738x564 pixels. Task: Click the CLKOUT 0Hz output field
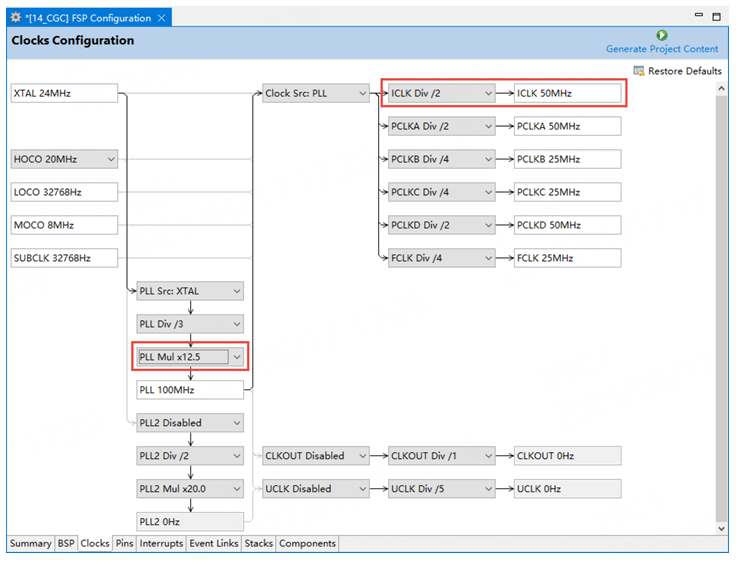[568, 456]
